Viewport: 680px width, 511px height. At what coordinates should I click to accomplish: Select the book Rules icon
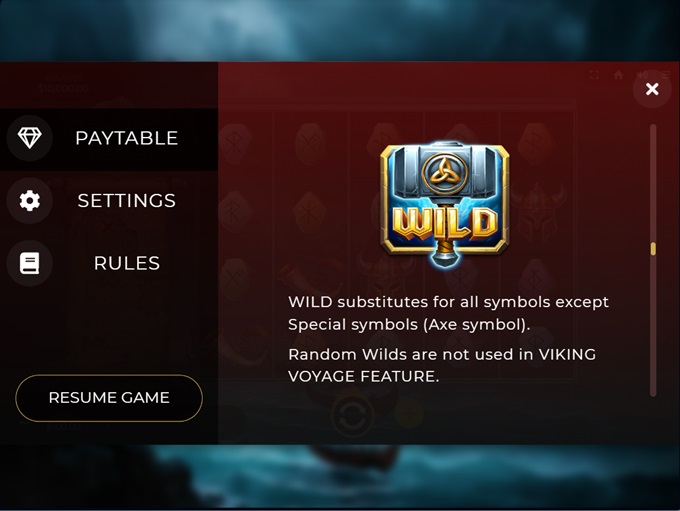(29, 263)
